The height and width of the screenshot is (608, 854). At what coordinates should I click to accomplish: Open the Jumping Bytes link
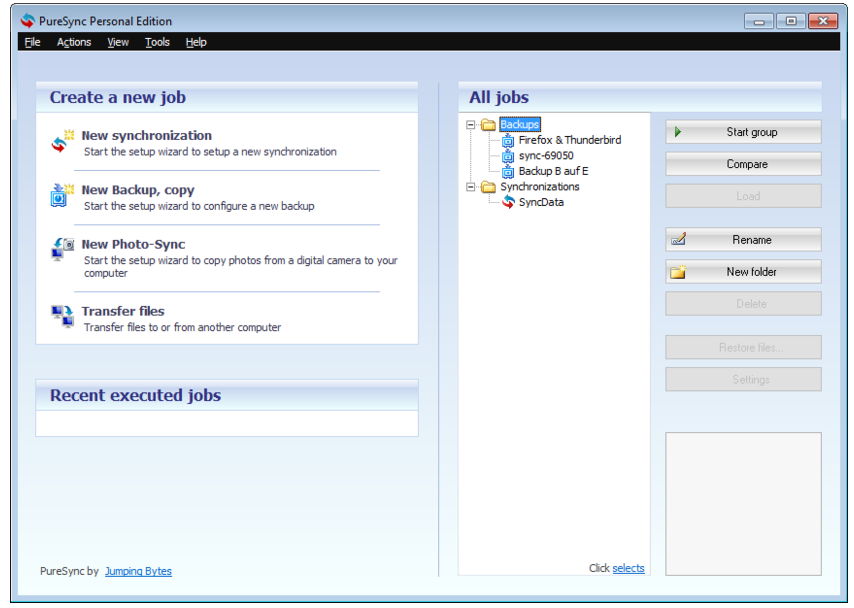tap(138, 571)
